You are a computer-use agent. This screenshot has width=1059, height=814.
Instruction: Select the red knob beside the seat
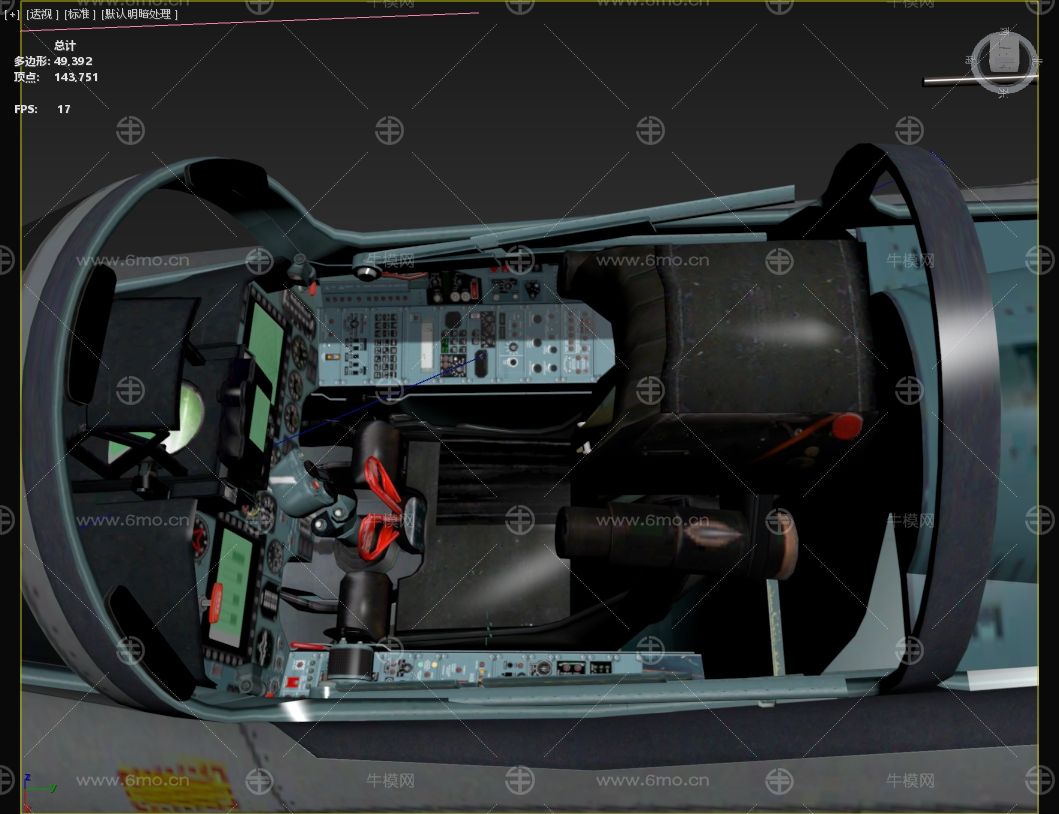[x=847, y=427]
